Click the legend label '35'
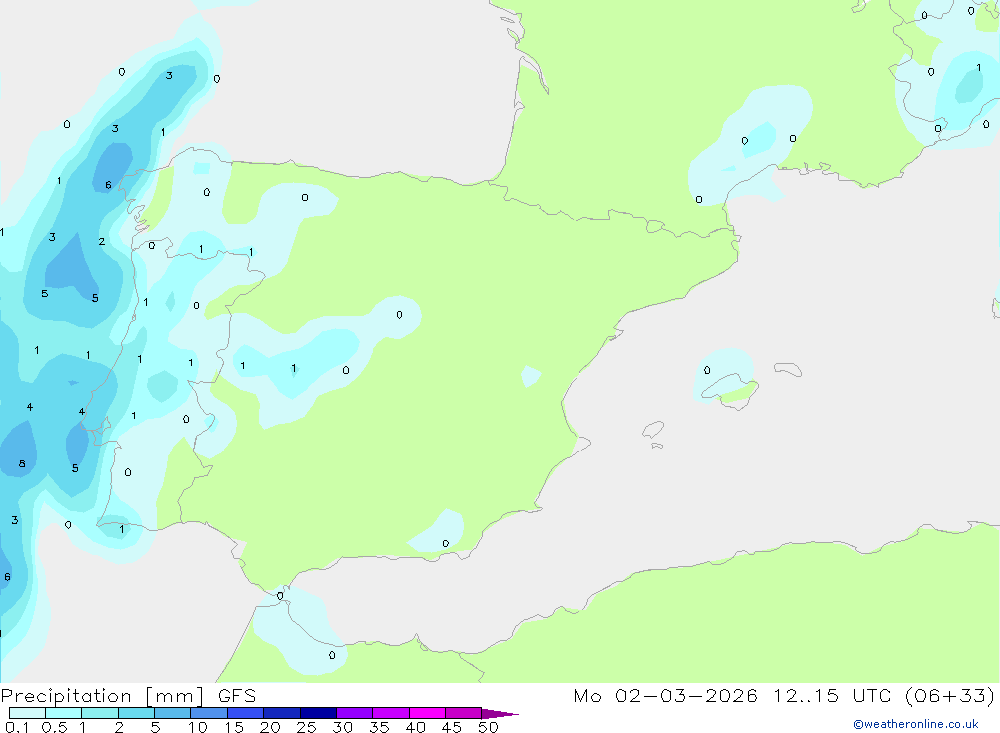 [x=379, y=727]
